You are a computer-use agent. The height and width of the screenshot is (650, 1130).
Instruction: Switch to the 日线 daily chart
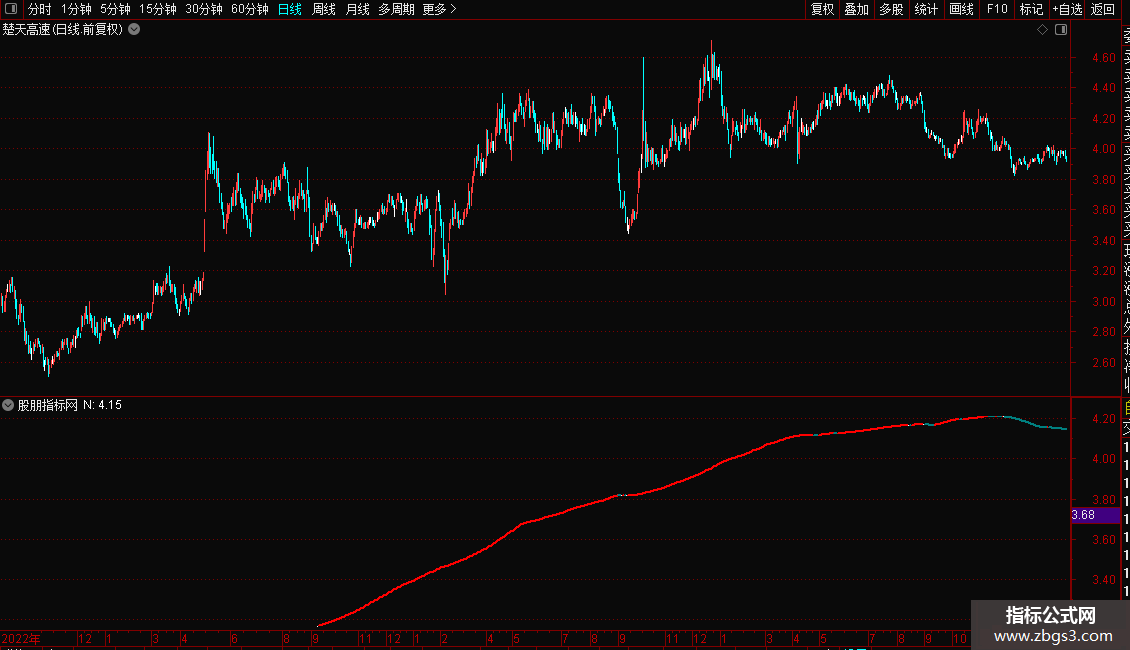290,9
